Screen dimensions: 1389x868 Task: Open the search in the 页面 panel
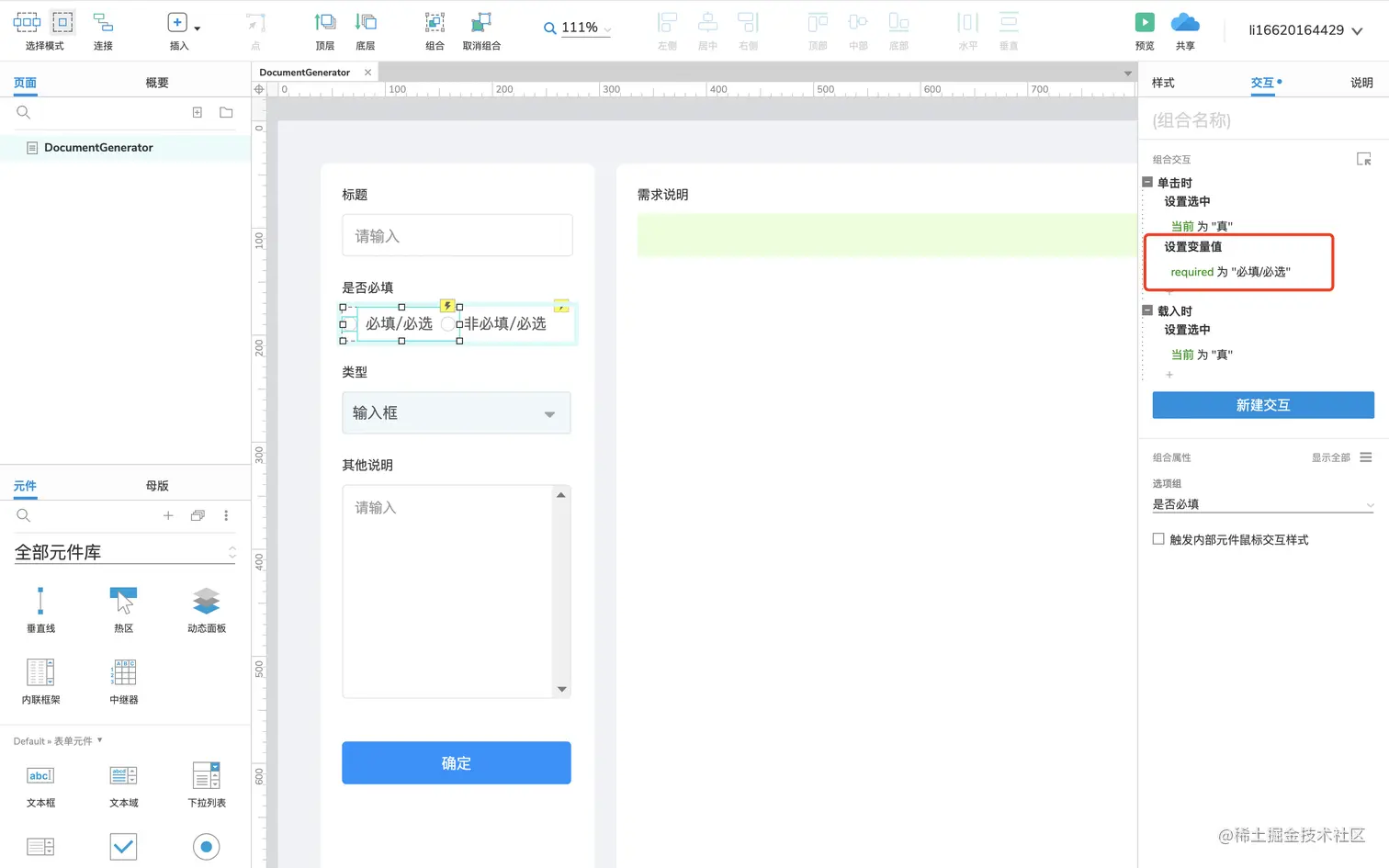tap(24, 112)
